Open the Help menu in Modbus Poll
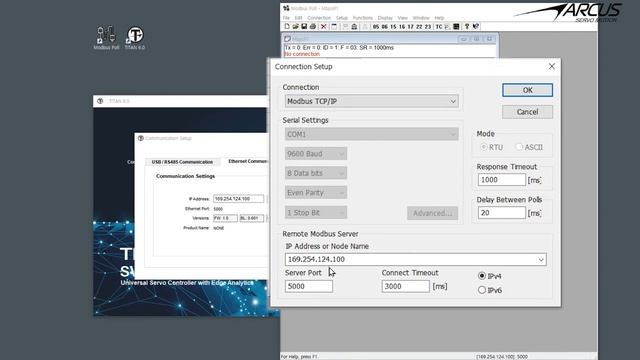 click(439, 18)
